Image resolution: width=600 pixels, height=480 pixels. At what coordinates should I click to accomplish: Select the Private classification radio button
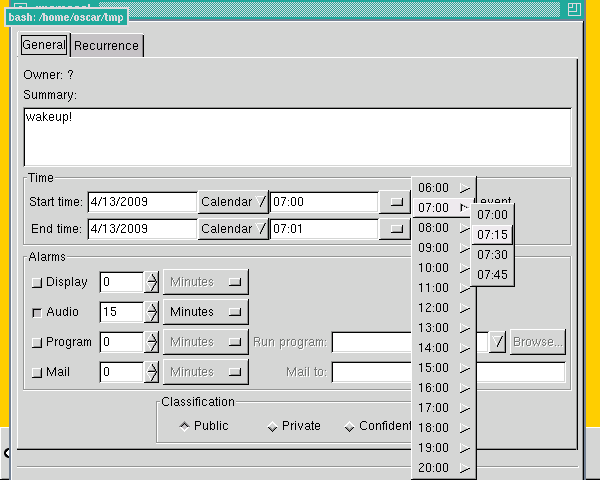272,427
